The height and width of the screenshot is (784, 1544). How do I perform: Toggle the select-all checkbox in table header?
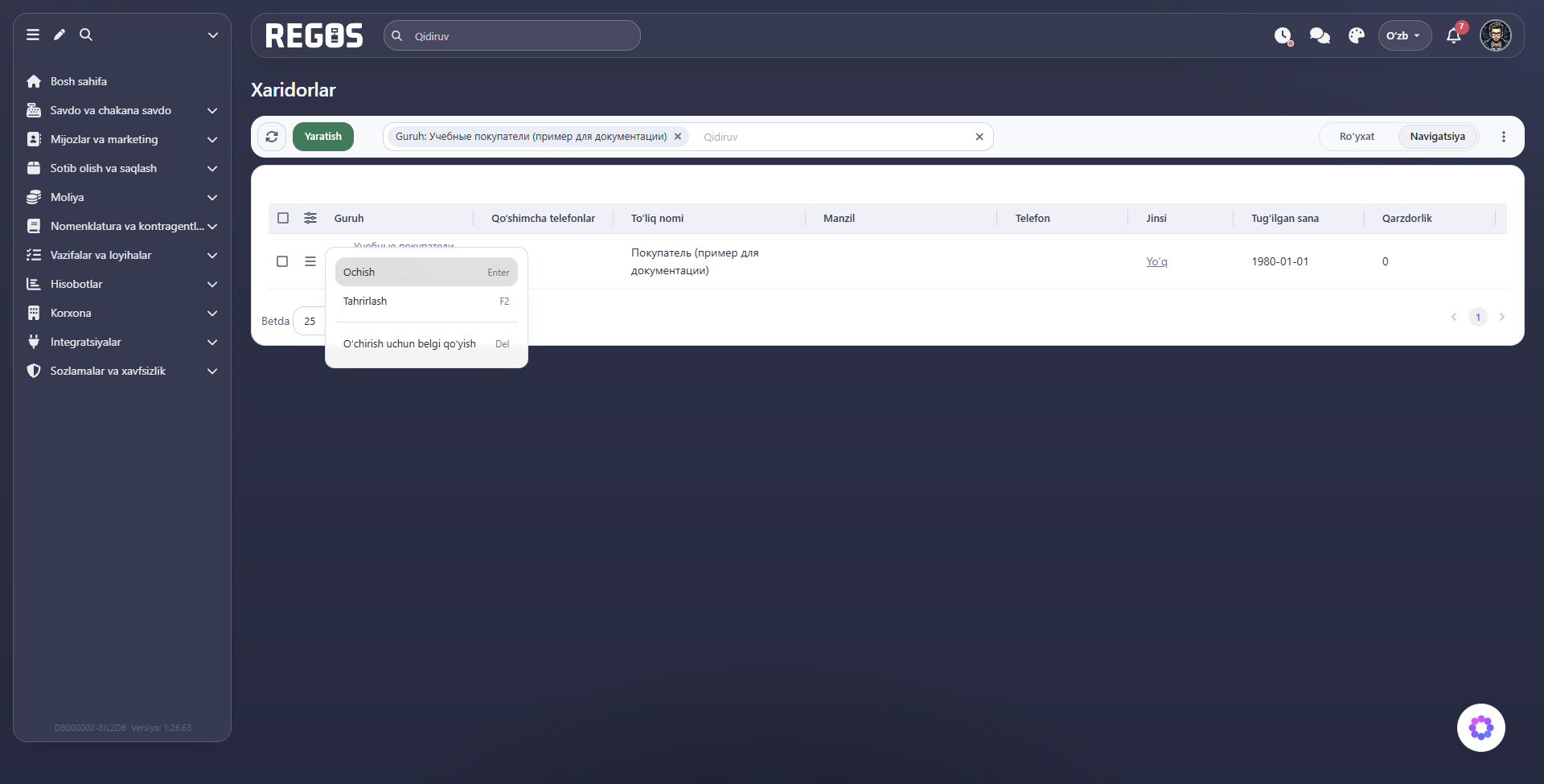coord(283,218)
